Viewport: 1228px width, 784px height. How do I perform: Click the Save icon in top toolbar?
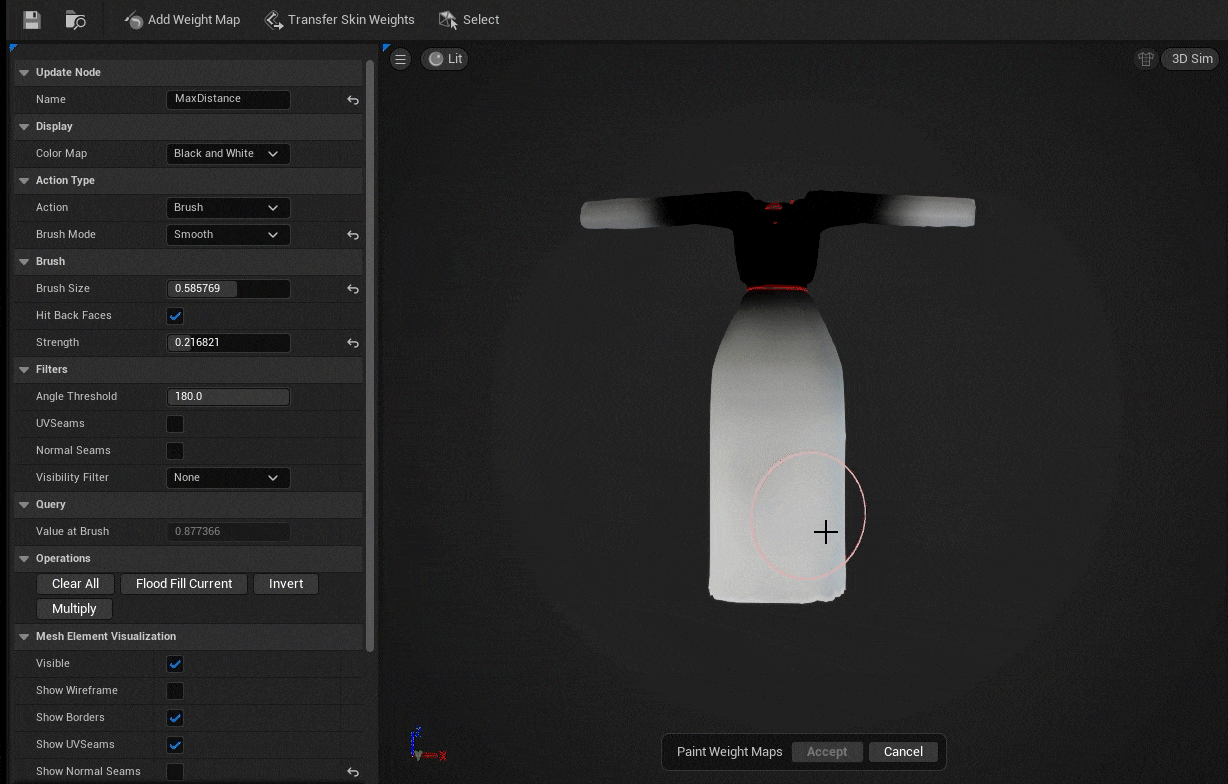coord(31,20)
